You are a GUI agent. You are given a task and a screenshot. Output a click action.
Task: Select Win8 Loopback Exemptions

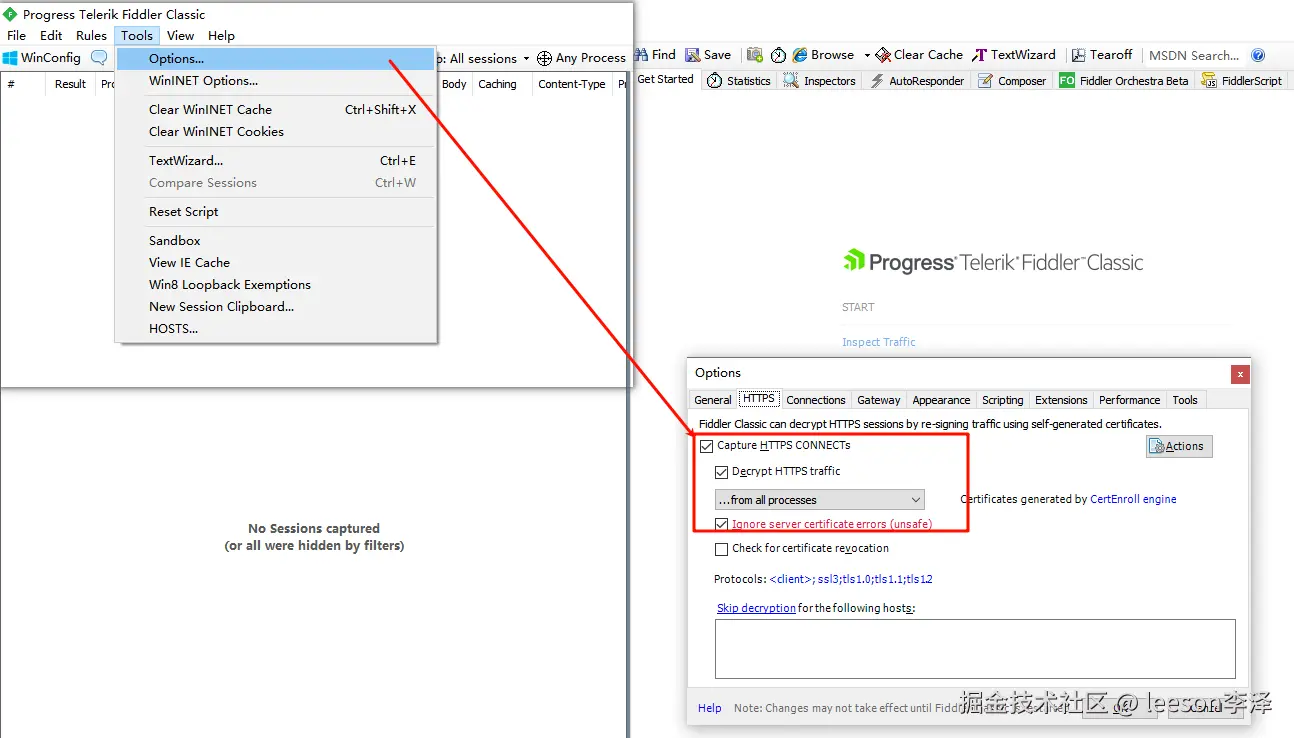[276, 285]
